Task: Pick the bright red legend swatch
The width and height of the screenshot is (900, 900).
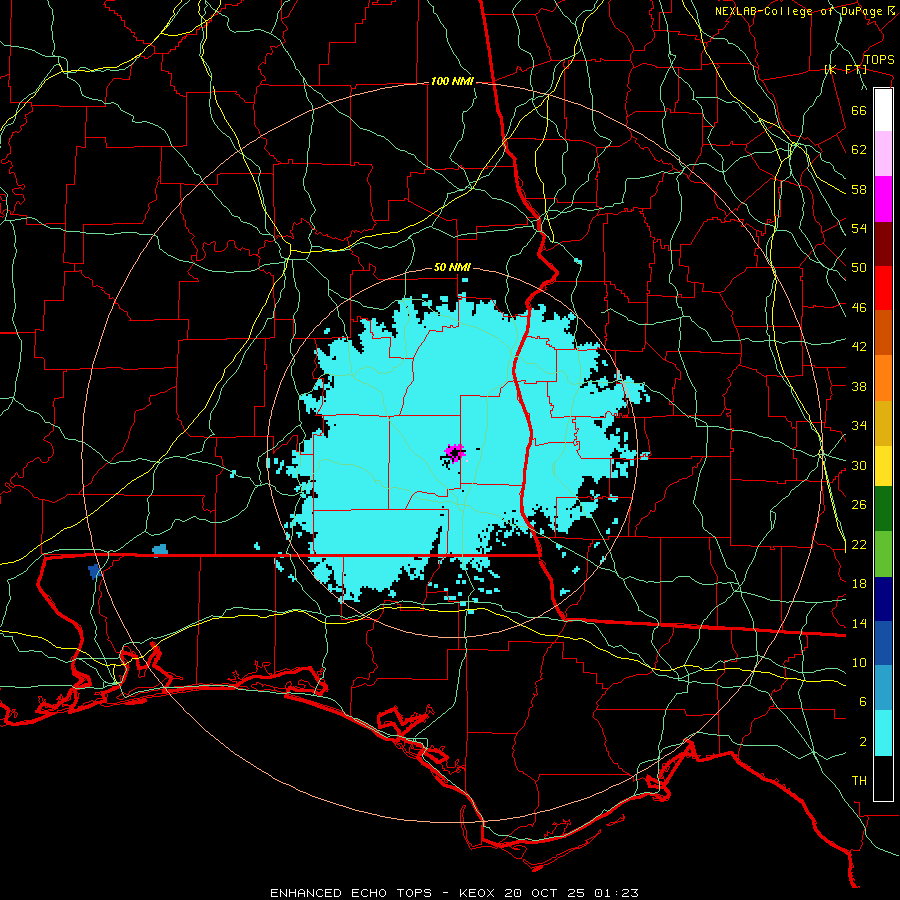Action: pyautogui.click(x=883, y=288)
